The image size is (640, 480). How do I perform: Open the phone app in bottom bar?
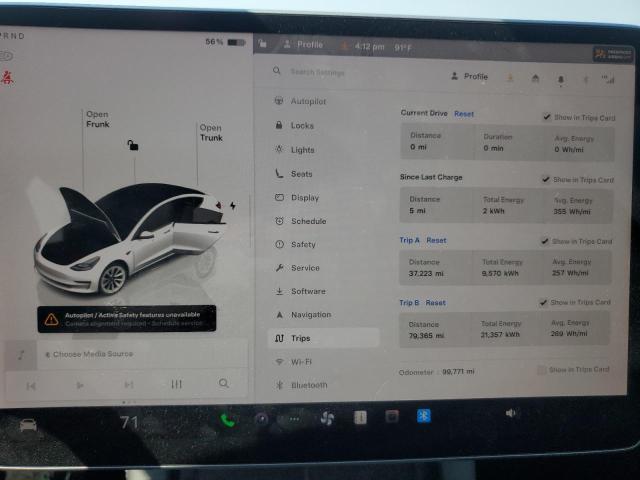click(228, 420)
